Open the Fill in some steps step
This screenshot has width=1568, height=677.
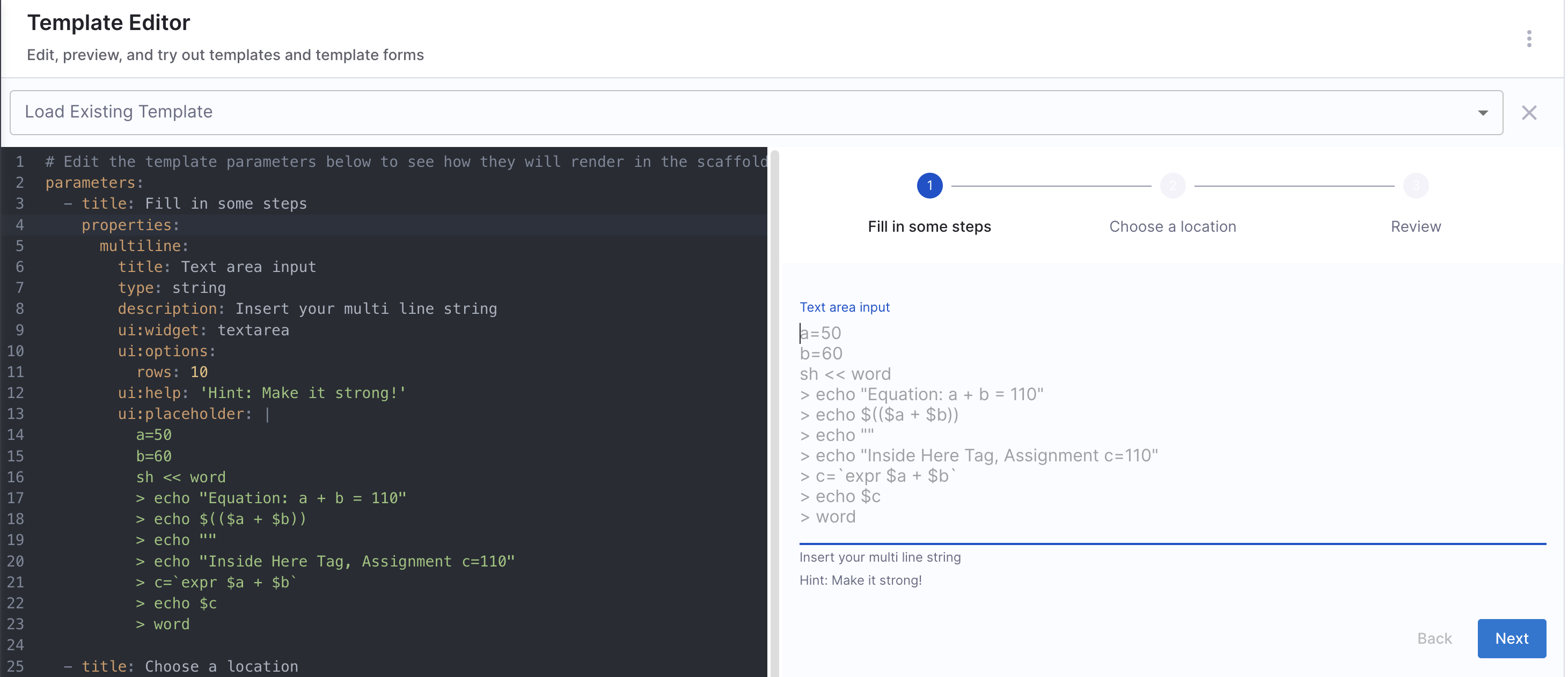click(x=929, y=226)
